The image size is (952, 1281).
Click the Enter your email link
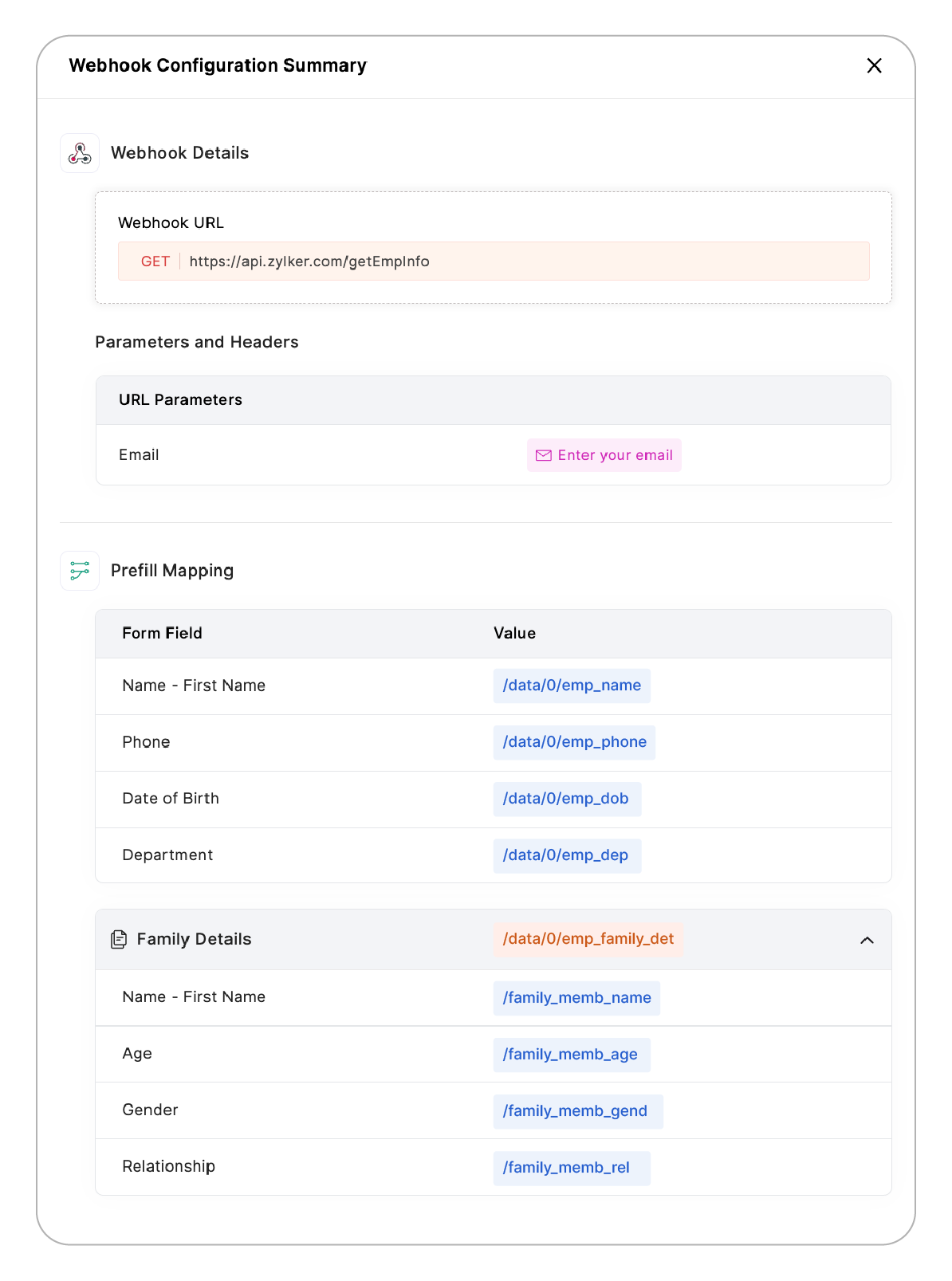point(616,455)
